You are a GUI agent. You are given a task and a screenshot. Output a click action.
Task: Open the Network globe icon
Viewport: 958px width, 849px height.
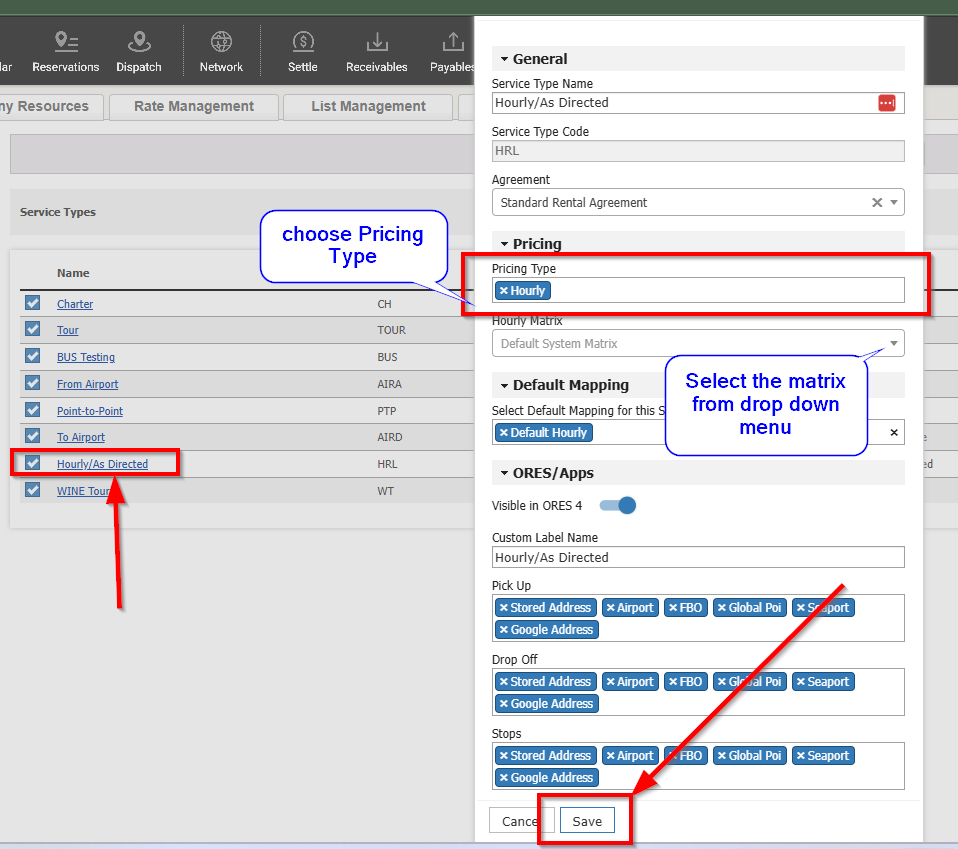[x=221, y=42]
